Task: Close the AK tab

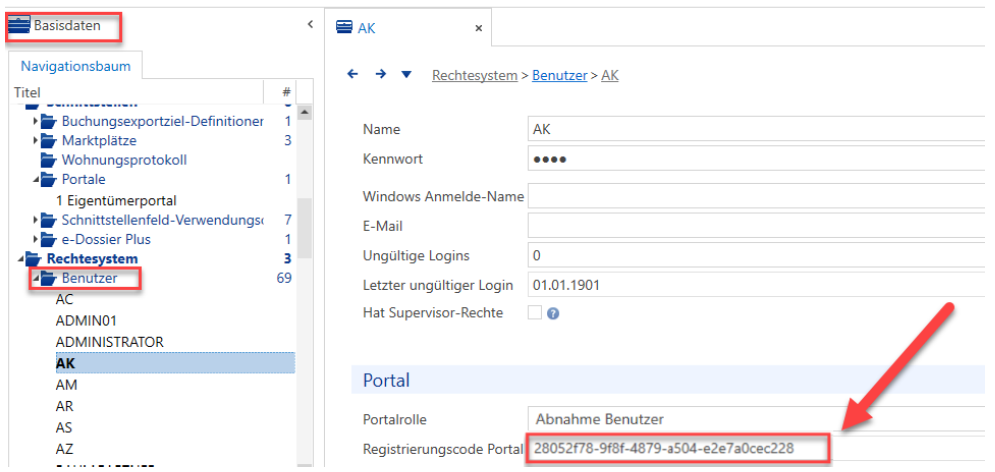Action: [478, 29]
